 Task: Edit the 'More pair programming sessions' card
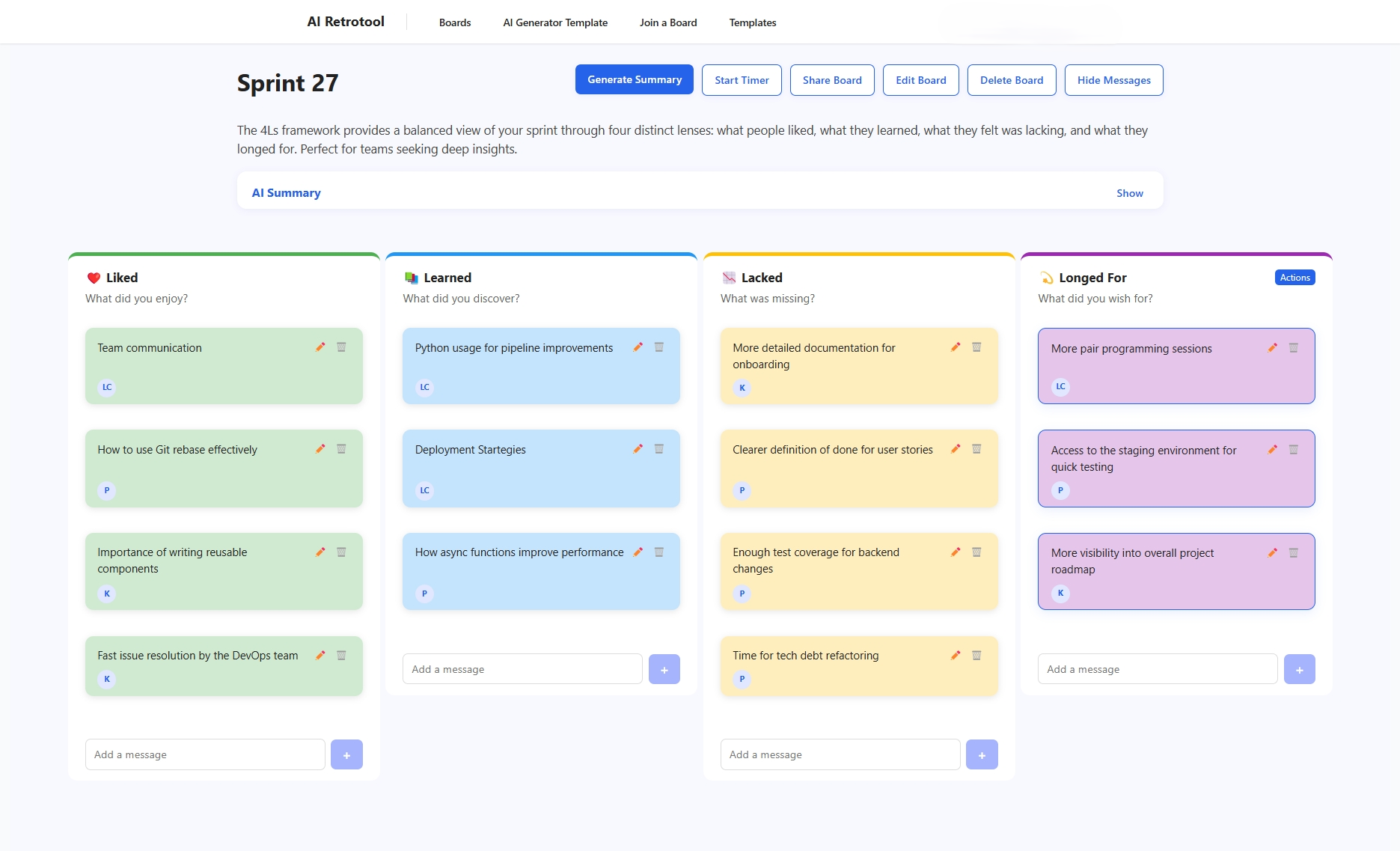click(x=1272, y=347)
